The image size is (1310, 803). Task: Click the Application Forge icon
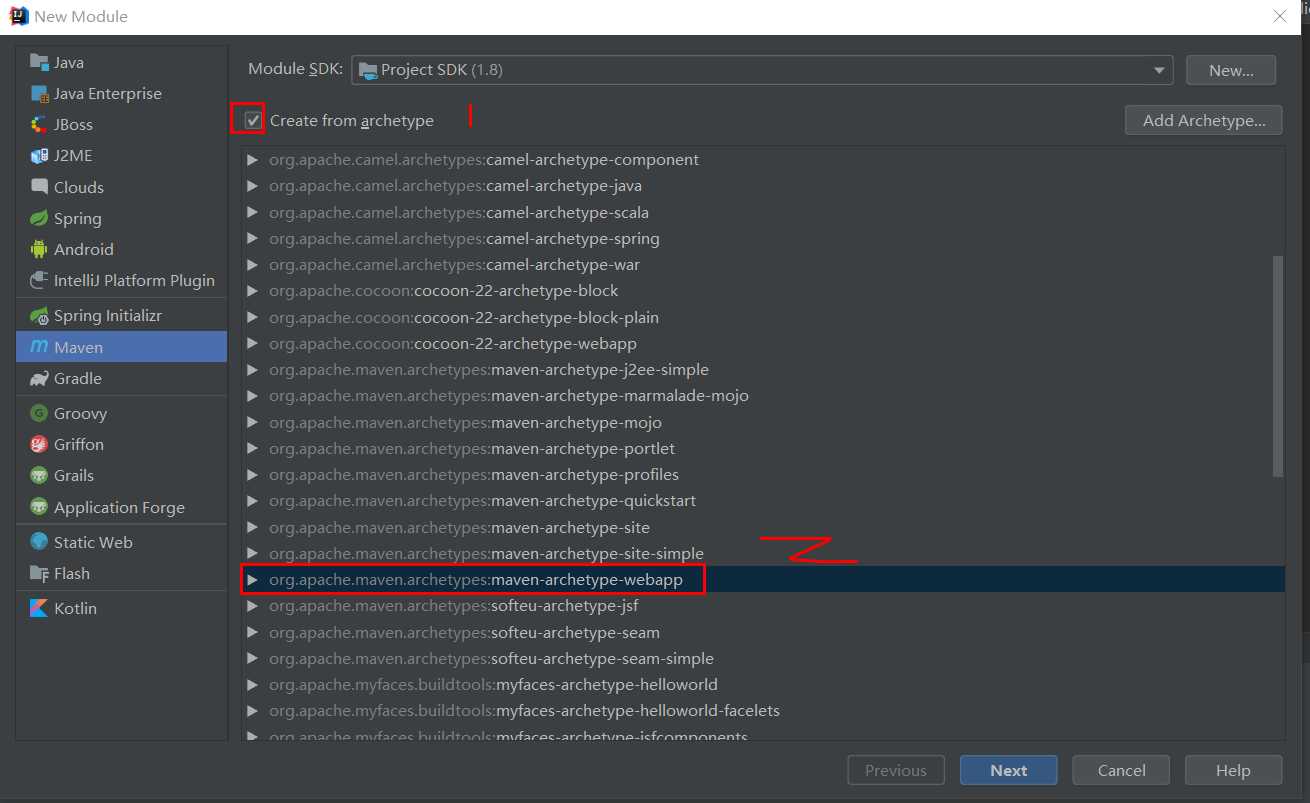39,507
